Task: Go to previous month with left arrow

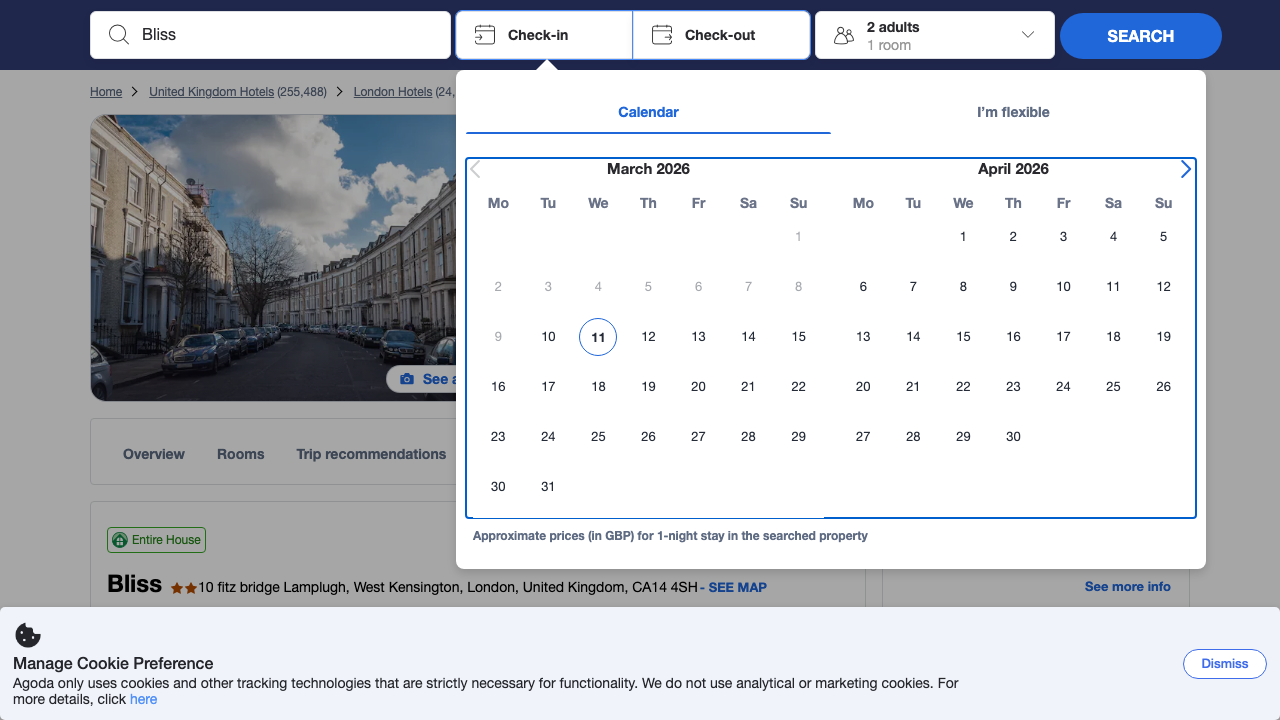Action: (475, 168)
